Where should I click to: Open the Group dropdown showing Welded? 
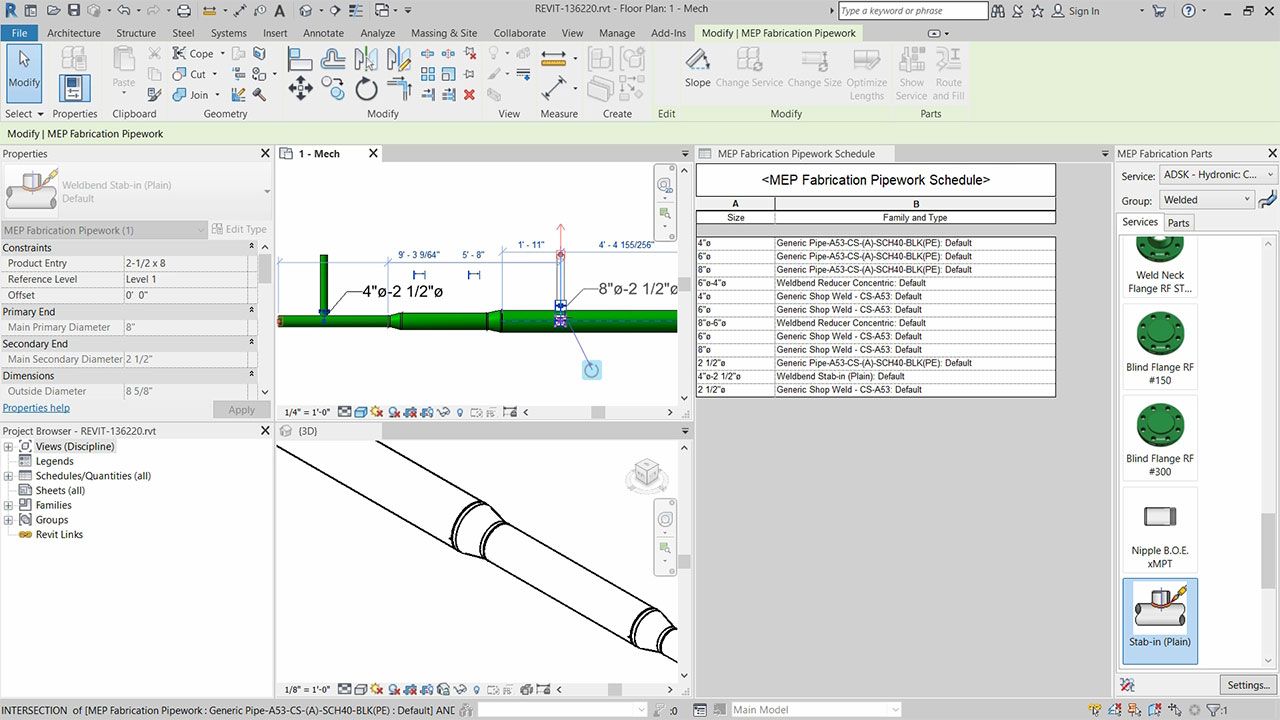tap(1206, 200)
